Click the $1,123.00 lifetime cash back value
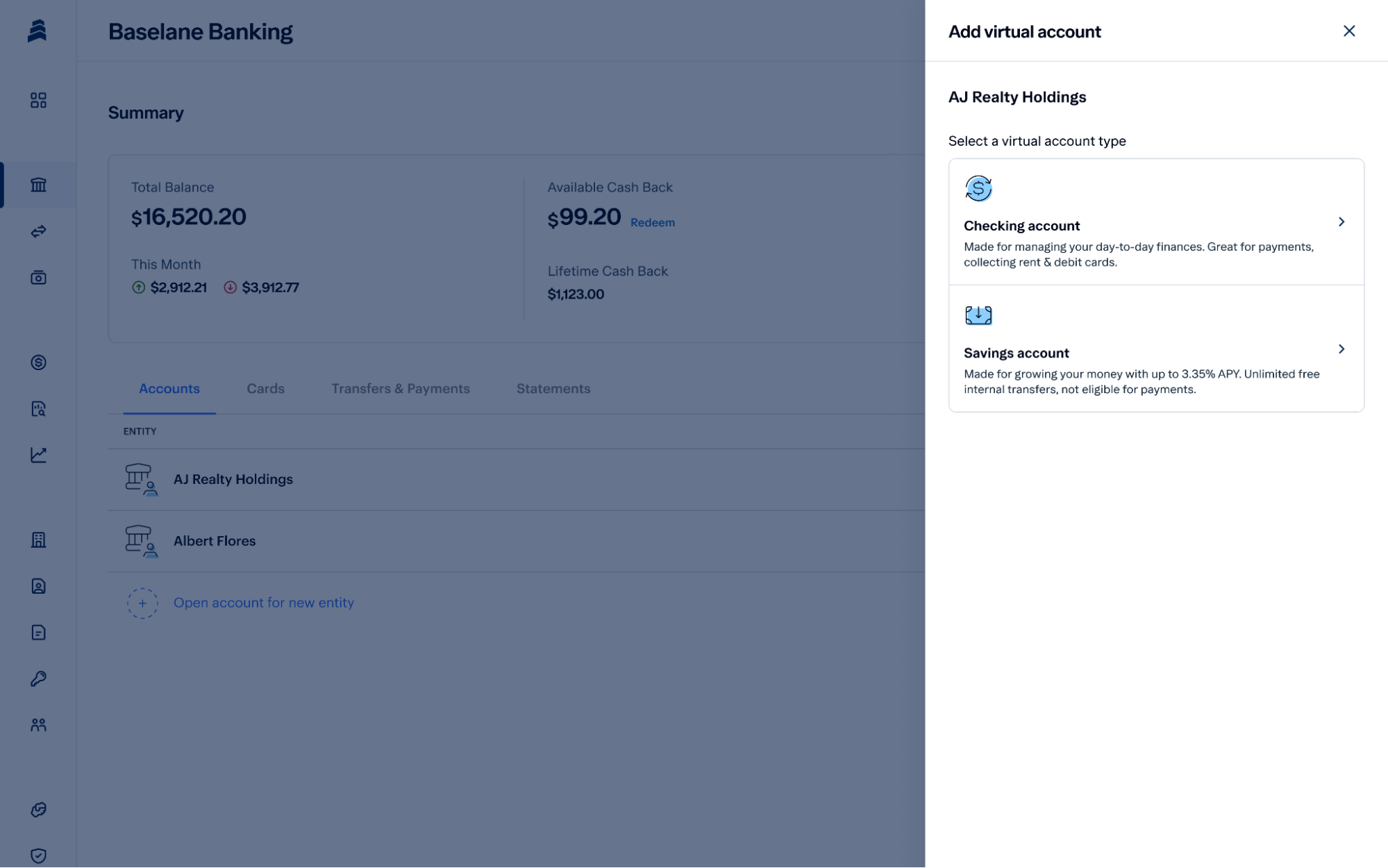This screenshot has height=868, width=1388. 576,294
